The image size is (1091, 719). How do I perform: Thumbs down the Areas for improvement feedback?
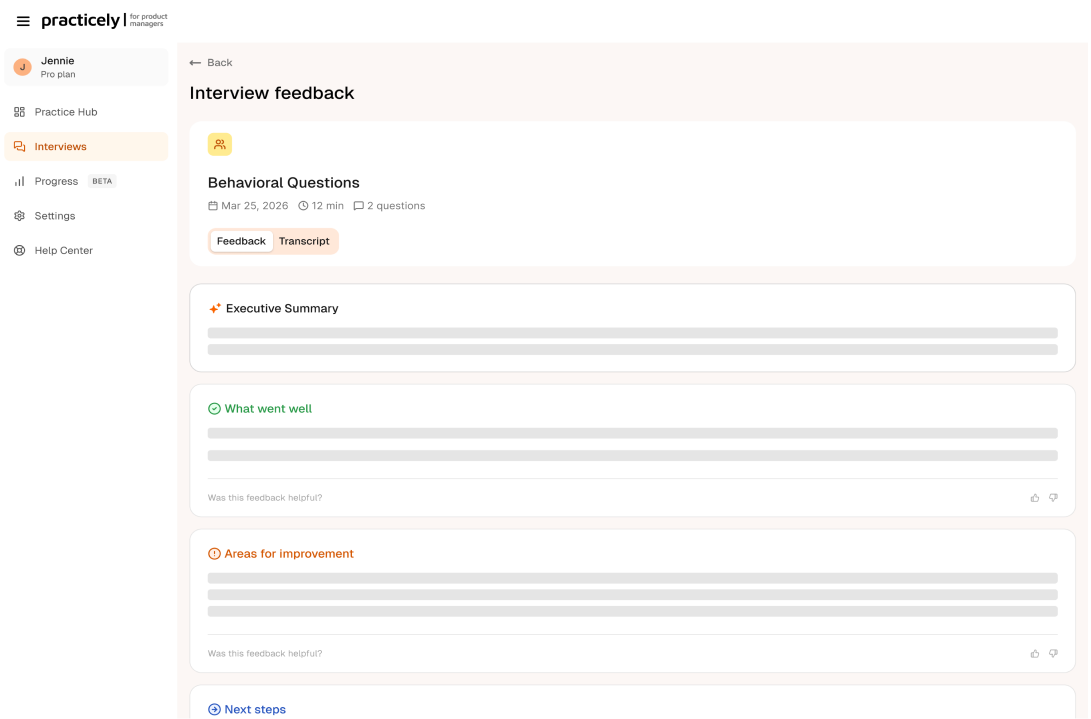click(x=1053, y=654)
